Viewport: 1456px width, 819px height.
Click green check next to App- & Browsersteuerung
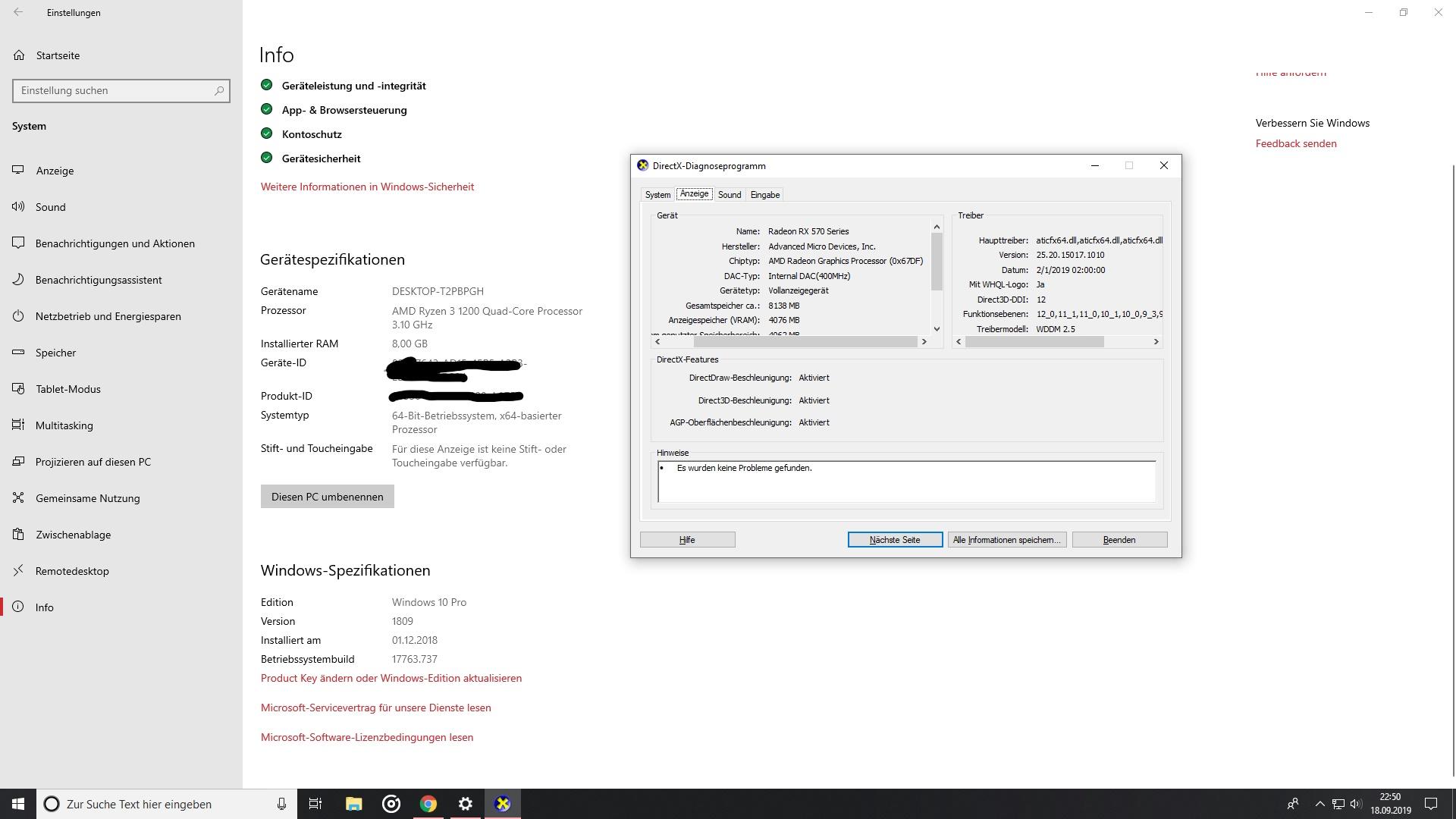266,109
